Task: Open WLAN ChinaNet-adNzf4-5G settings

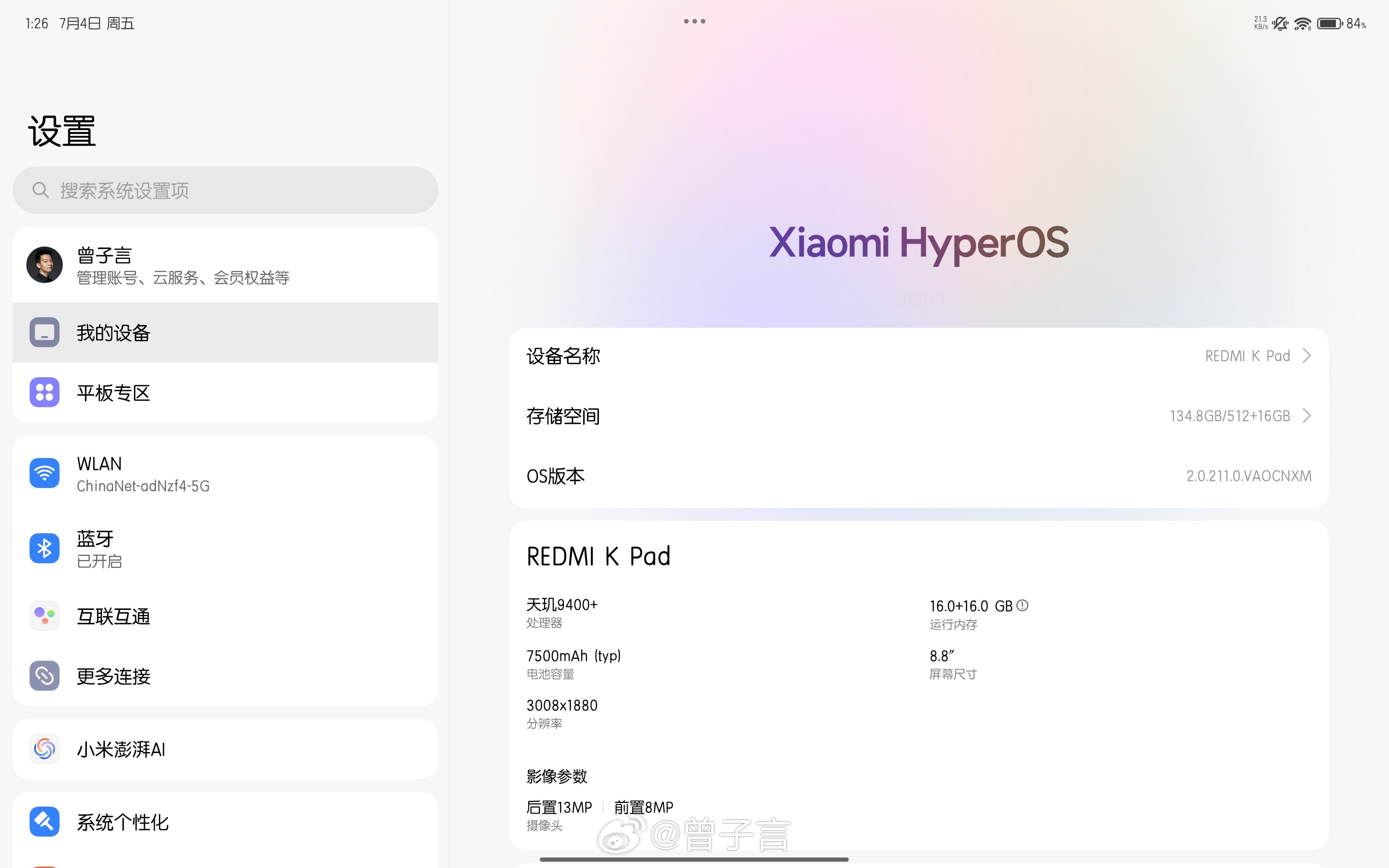Action: [x=225, y=474]
